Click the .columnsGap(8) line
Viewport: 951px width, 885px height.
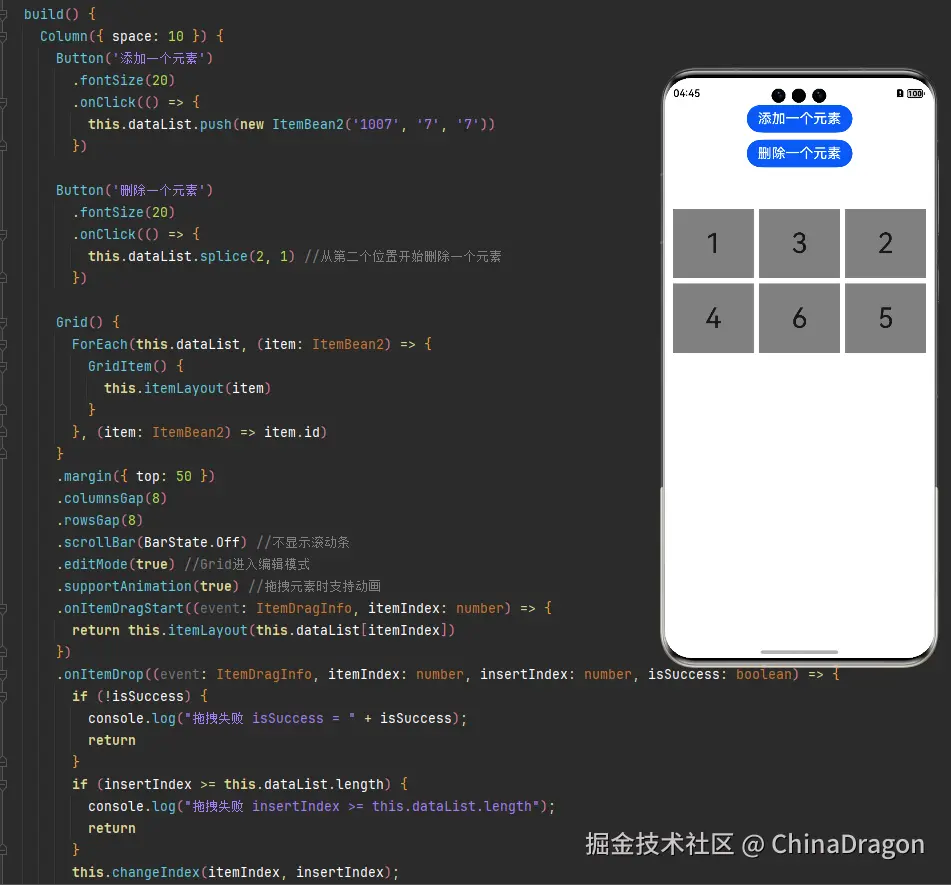[x=112, y=499]
